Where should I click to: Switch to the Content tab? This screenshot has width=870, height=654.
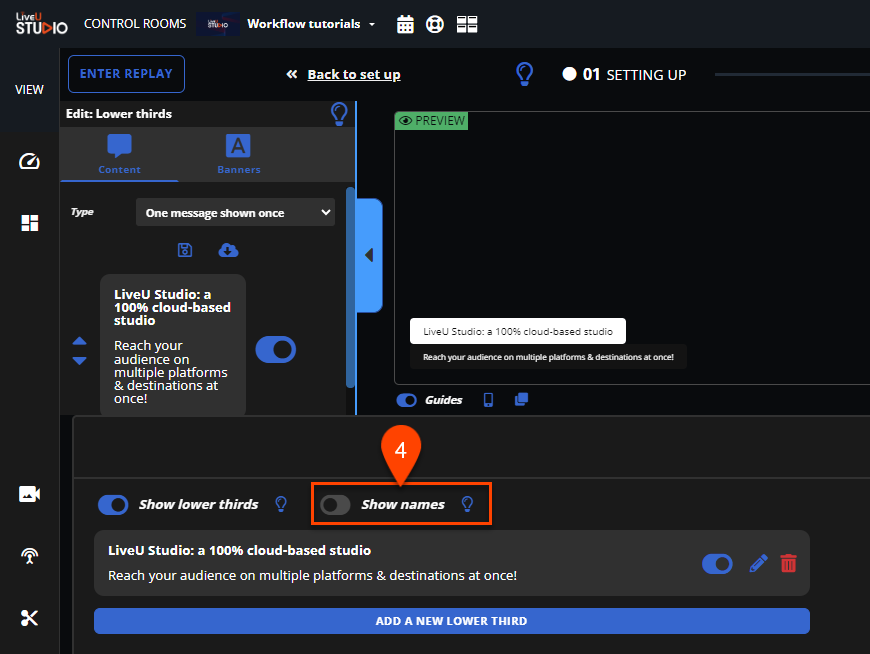click(x=119, y=155)
